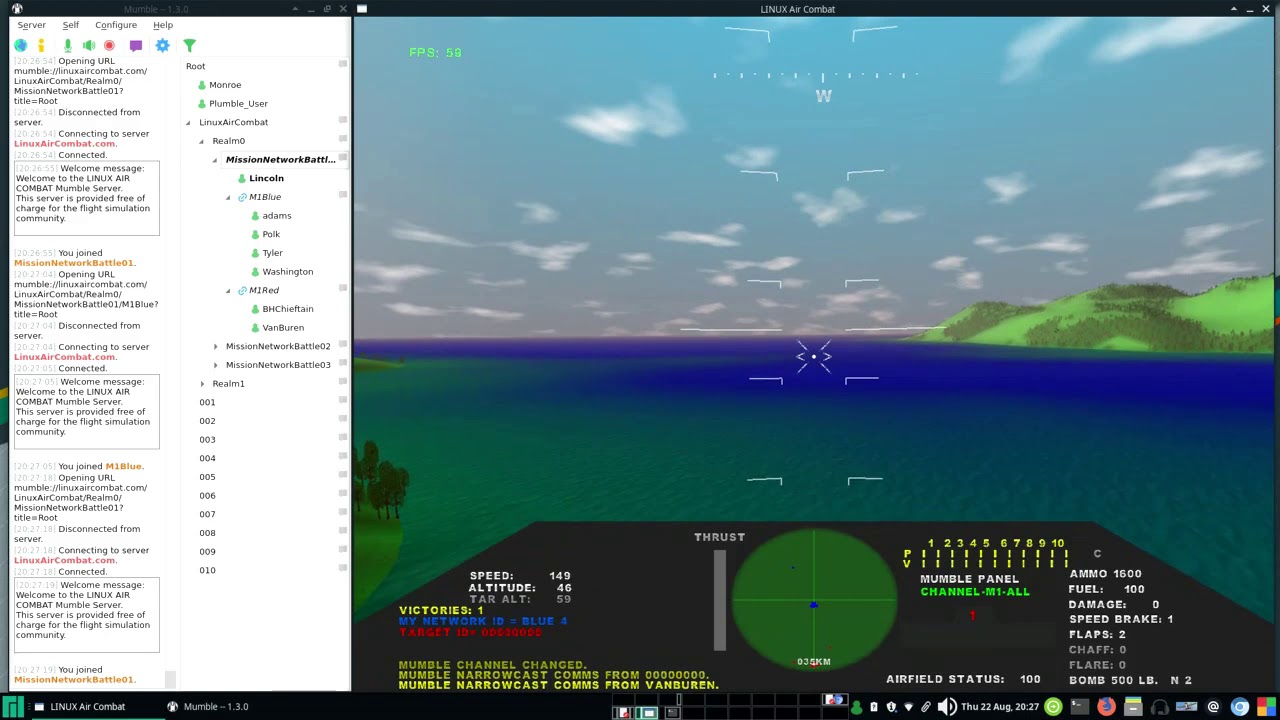1280x720 pixels.
Task: Open the file manager panel icon
Action: point(1133,707)
